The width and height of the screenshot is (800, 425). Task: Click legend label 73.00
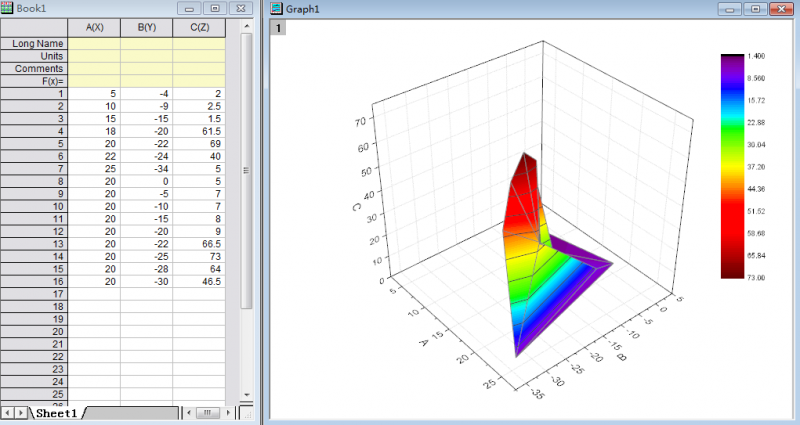pyautogui.click(x=756, y=278)
